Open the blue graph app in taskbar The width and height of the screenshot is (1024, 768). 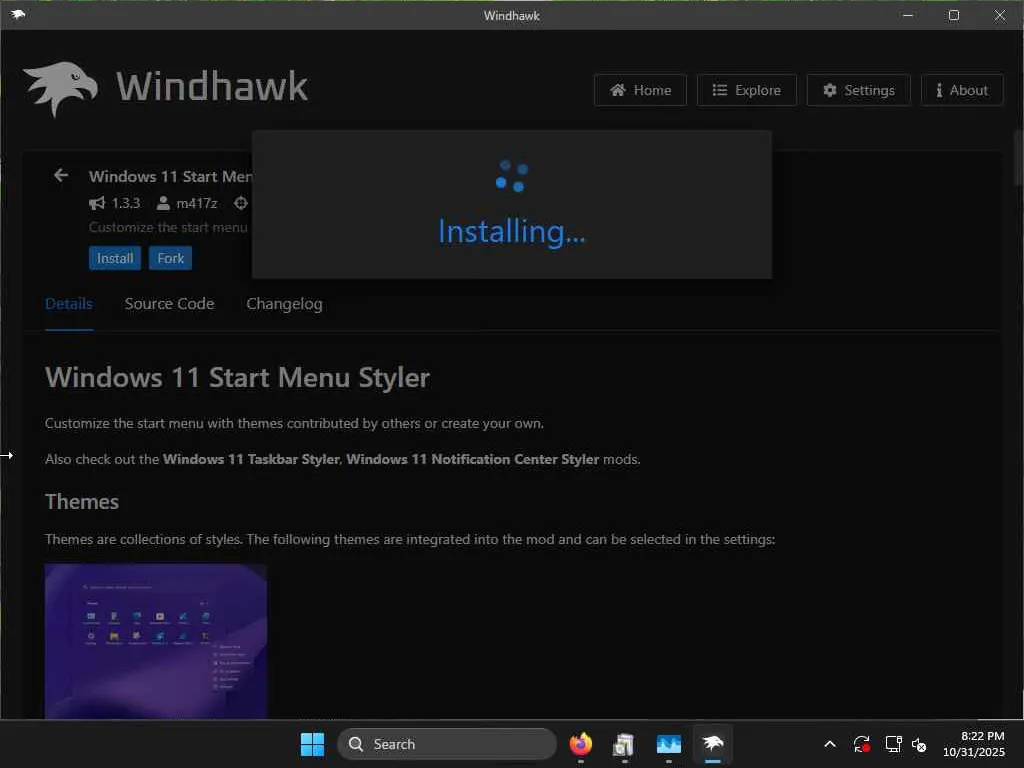pos(669,744)
